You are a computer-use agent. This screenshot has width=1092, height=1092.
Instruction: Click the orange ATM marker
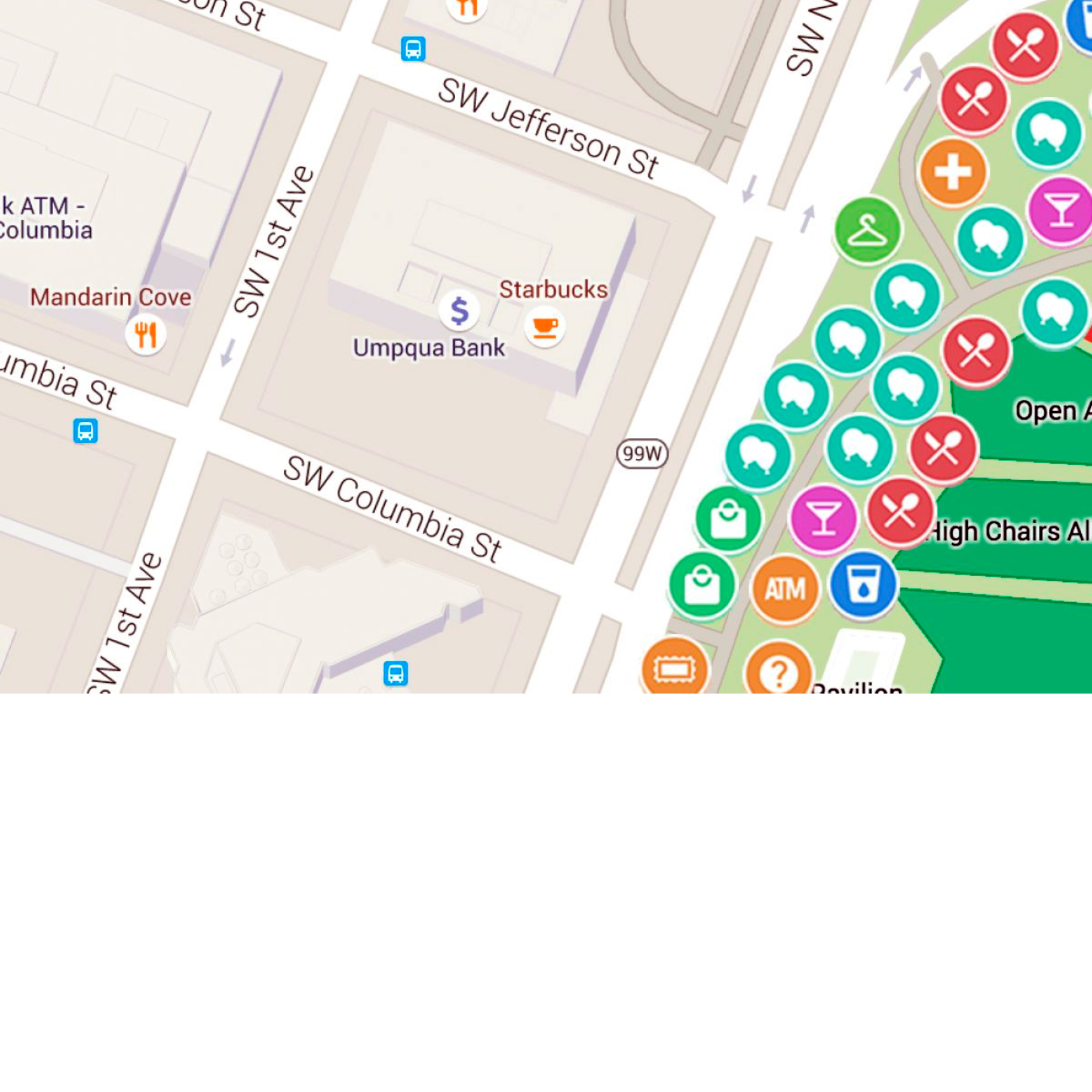tap(785, 589)
